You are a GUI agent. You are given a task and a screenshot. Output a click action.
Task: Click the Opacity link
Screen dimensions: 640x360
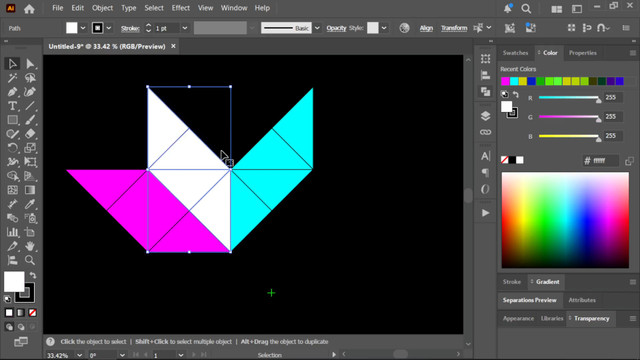(336, 28)
